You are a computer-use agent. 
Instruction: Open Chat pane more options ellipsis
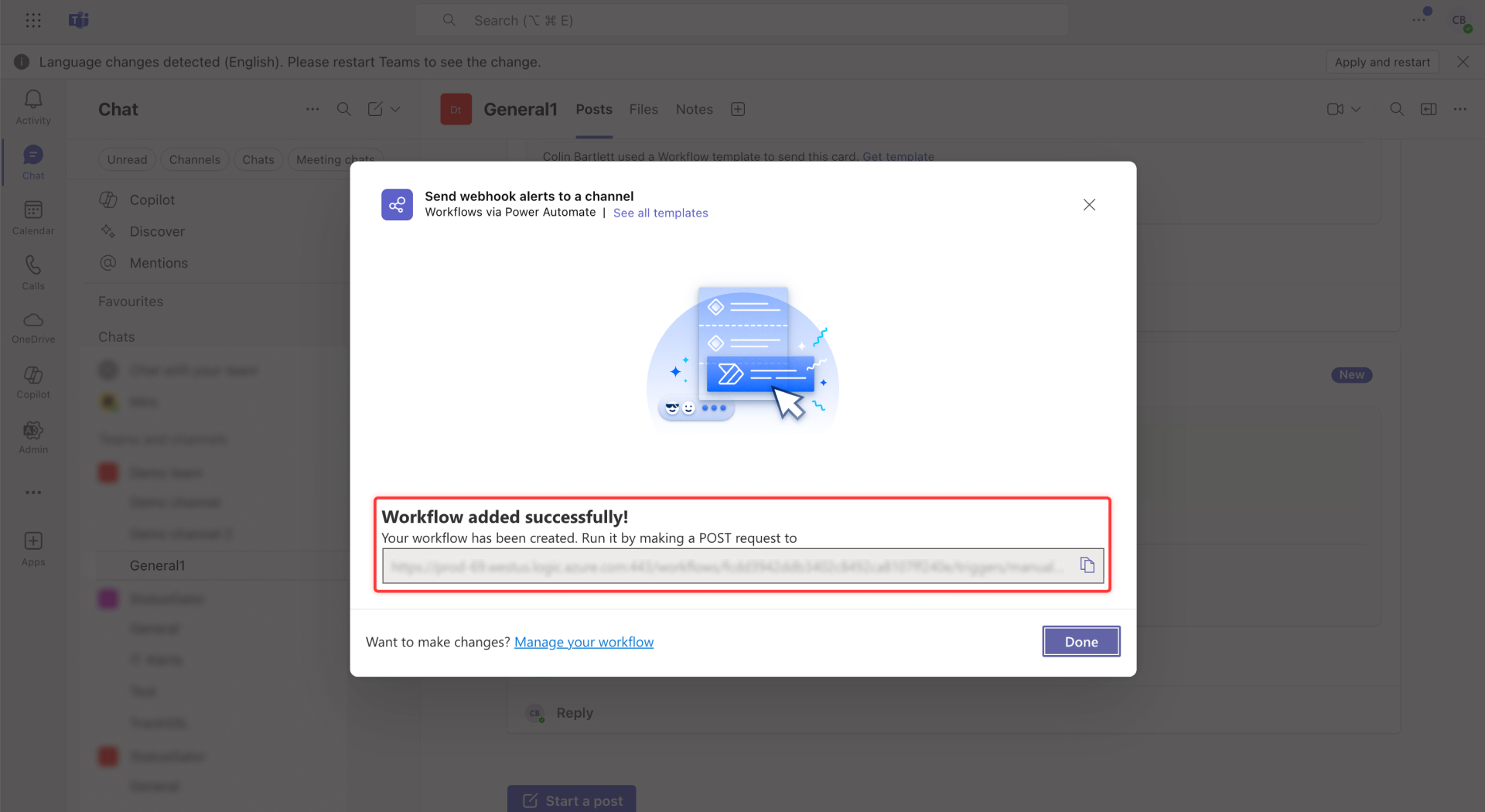click(x=312, y=109)
